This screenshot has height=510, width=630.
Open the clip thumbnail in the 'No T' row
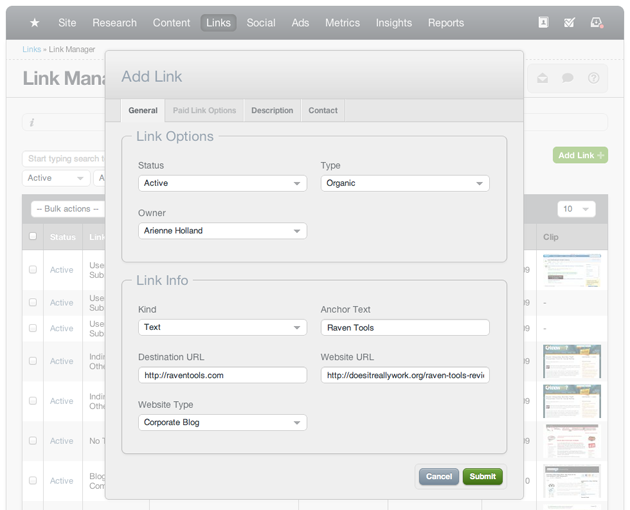[x=572, y=441]
